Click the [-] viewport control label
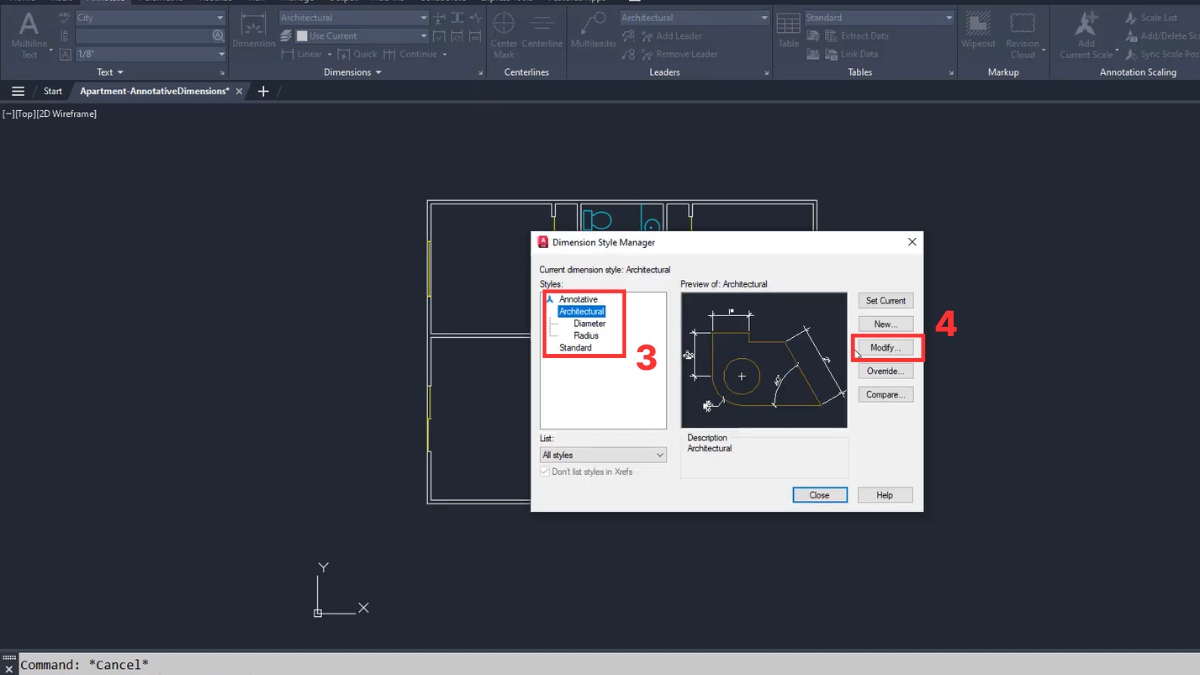This screenshot has width=1200, height=675. point(8,114)
